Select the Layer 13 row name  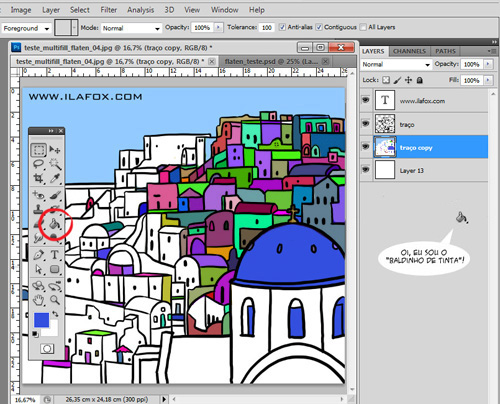pos(411,171)
